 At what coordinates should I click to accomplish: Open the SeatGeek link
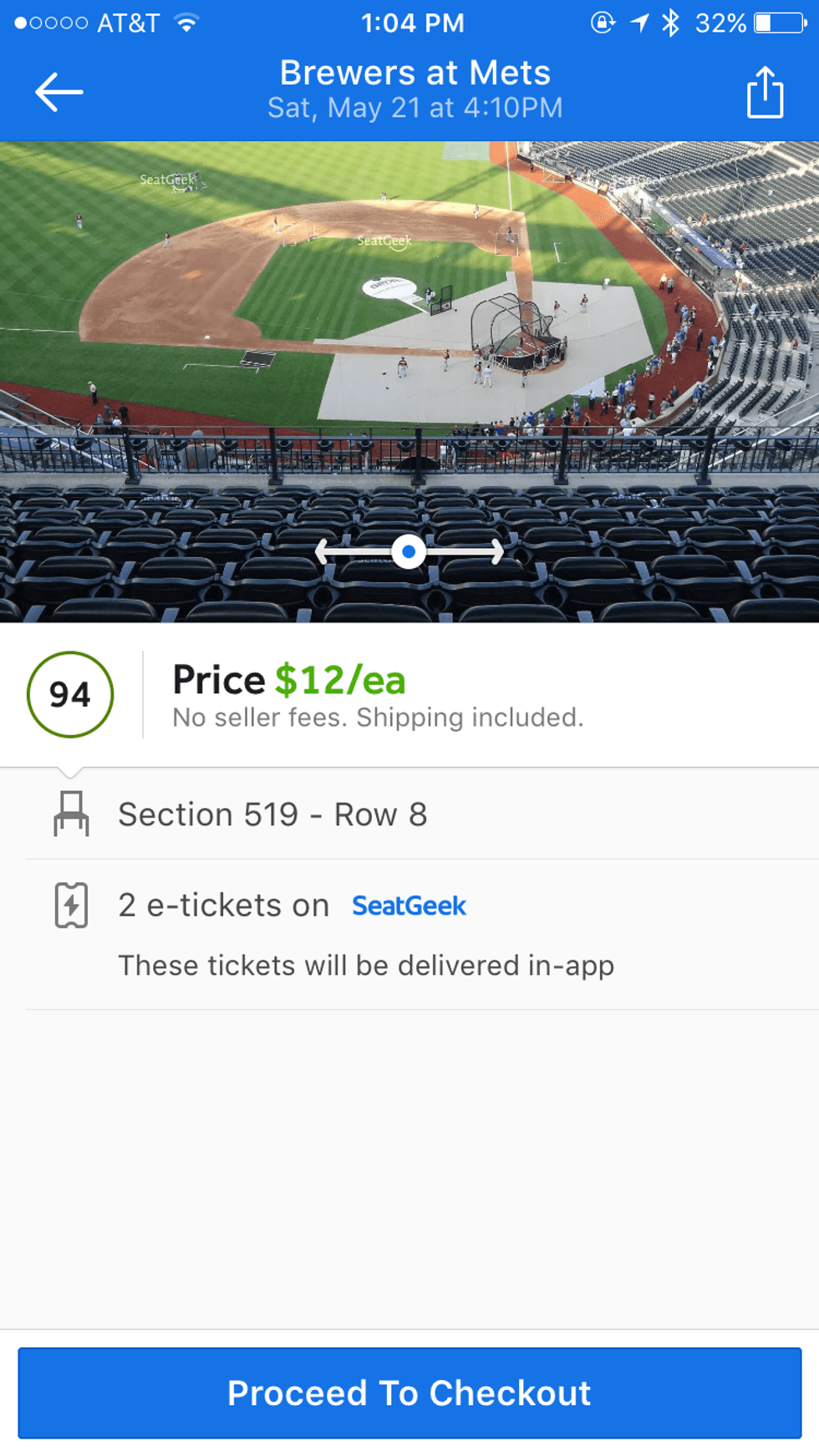[409, 906]
